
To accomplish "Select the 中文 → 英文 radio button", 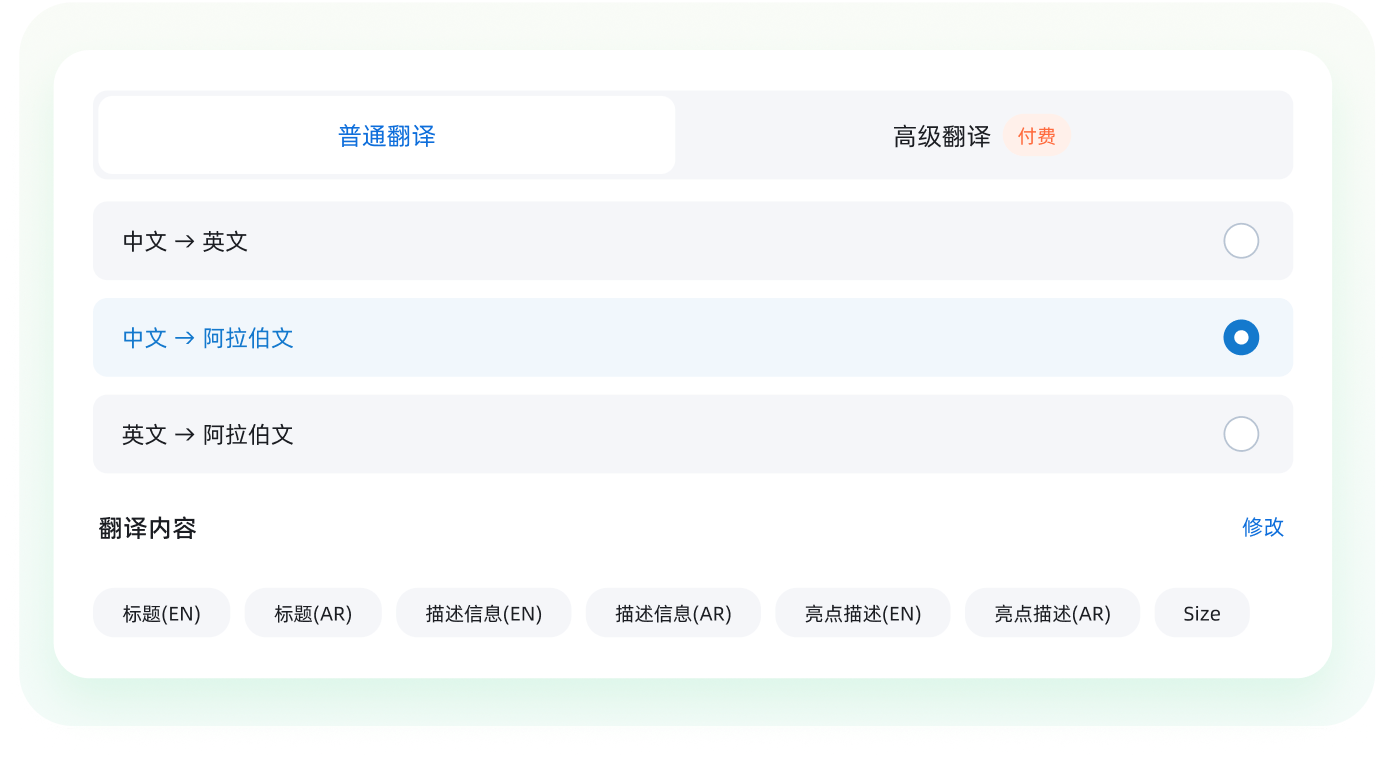I will (1241, 241).
